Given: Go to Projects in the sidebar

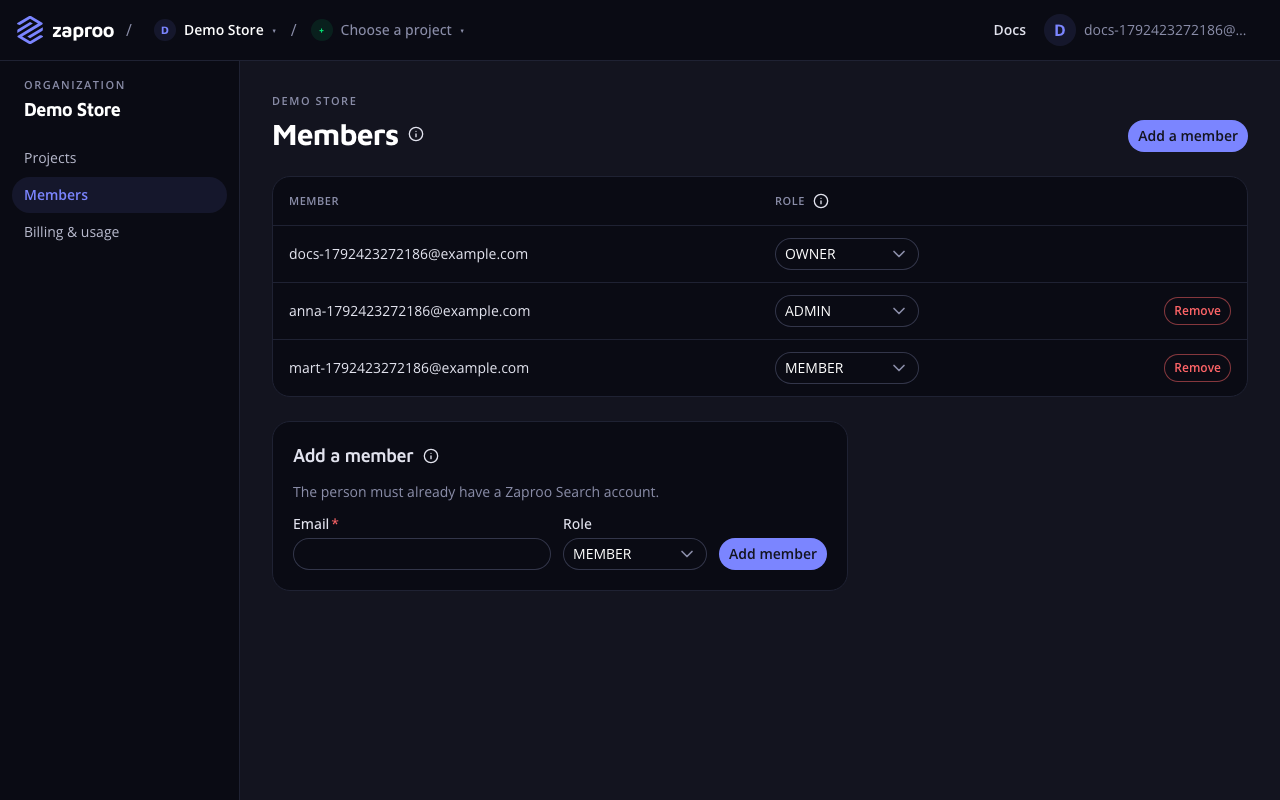Looking at the screenshot, I should click(120, 158).
